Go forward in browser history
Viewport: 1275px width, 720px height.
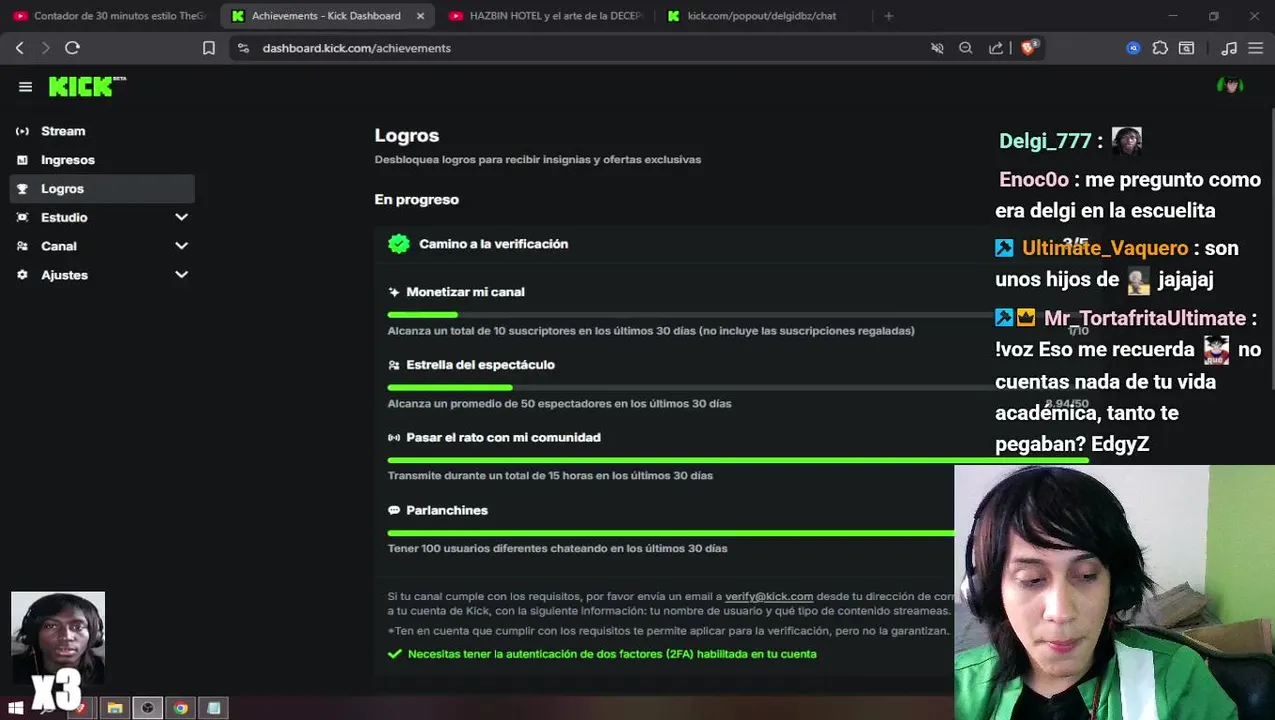click(x=45, y=48)
